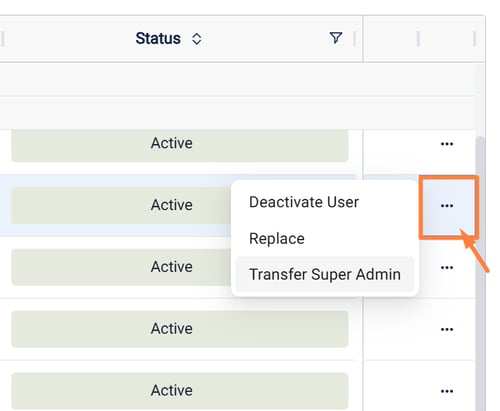500x411 pixels.
Task: Click the Active badge in the first row
Action: 180,145
